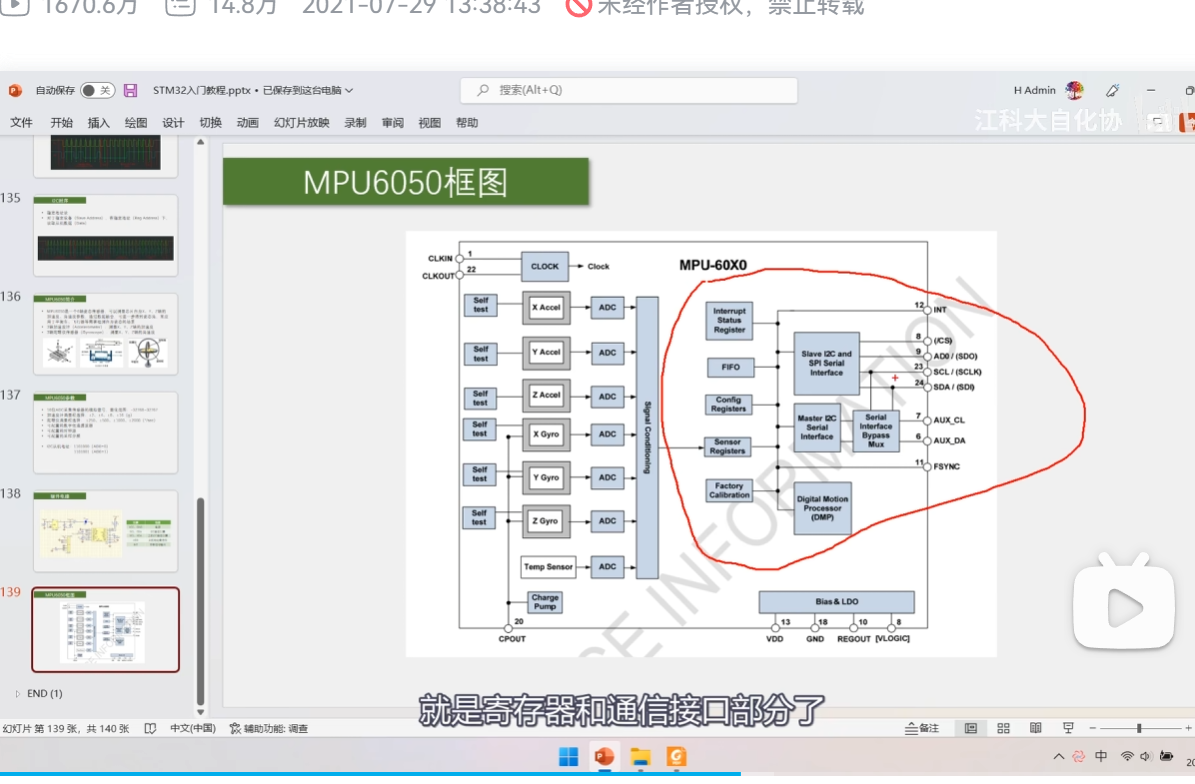
Task: Select slide 136 thumbnail
Action: (x=106, y=334)
